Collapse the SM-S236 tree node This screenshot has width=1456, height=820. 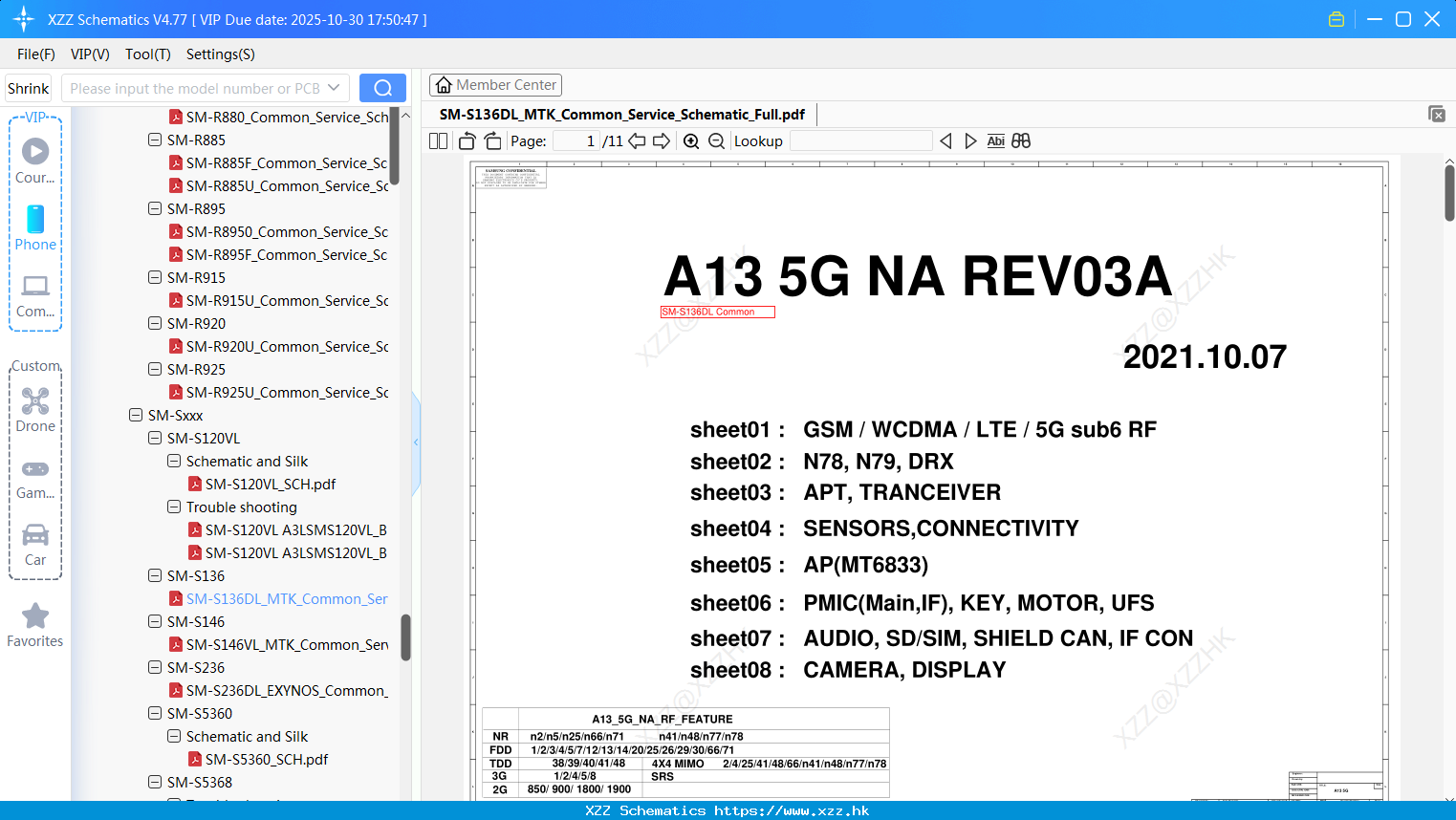point(155,667)
